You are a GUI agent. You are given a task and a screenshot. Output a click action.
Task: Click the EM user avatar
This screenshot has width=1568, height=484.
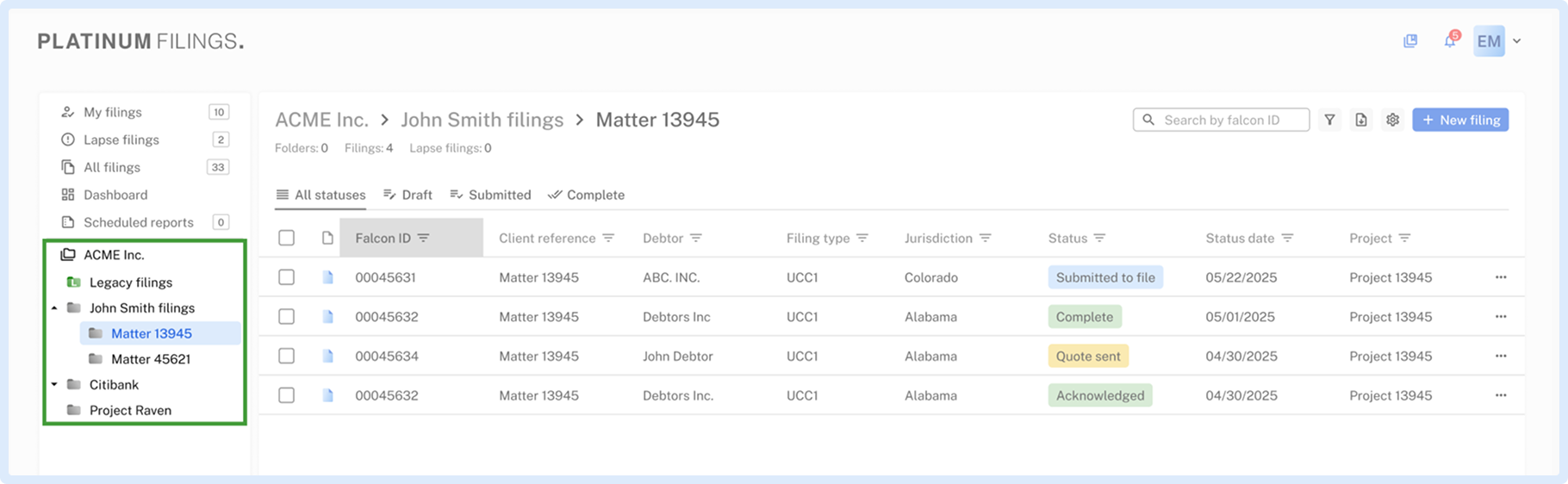click(1489, 40)
